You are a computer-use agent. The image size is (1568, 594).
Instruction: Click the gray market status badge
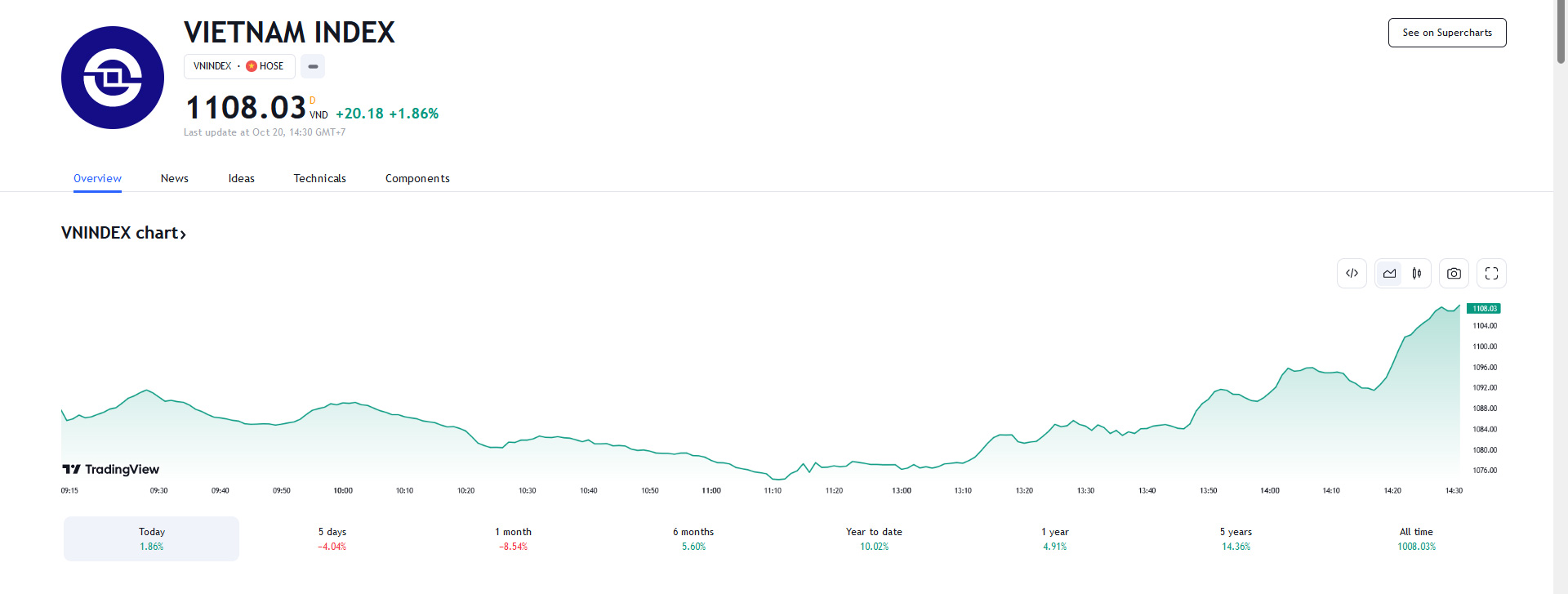coord(313,66)
